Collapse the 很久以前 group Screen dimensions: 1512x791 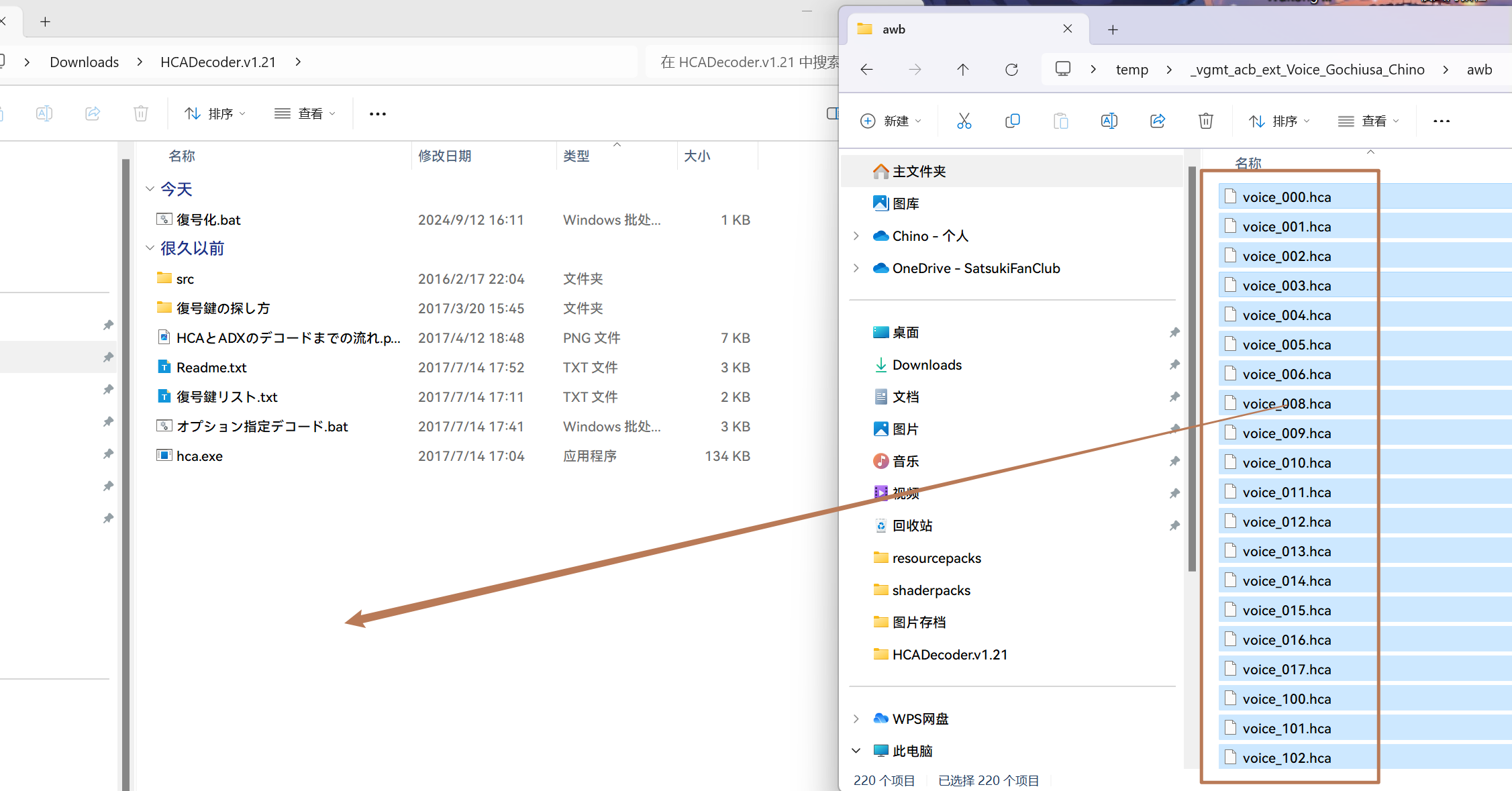tap(150, 248)
